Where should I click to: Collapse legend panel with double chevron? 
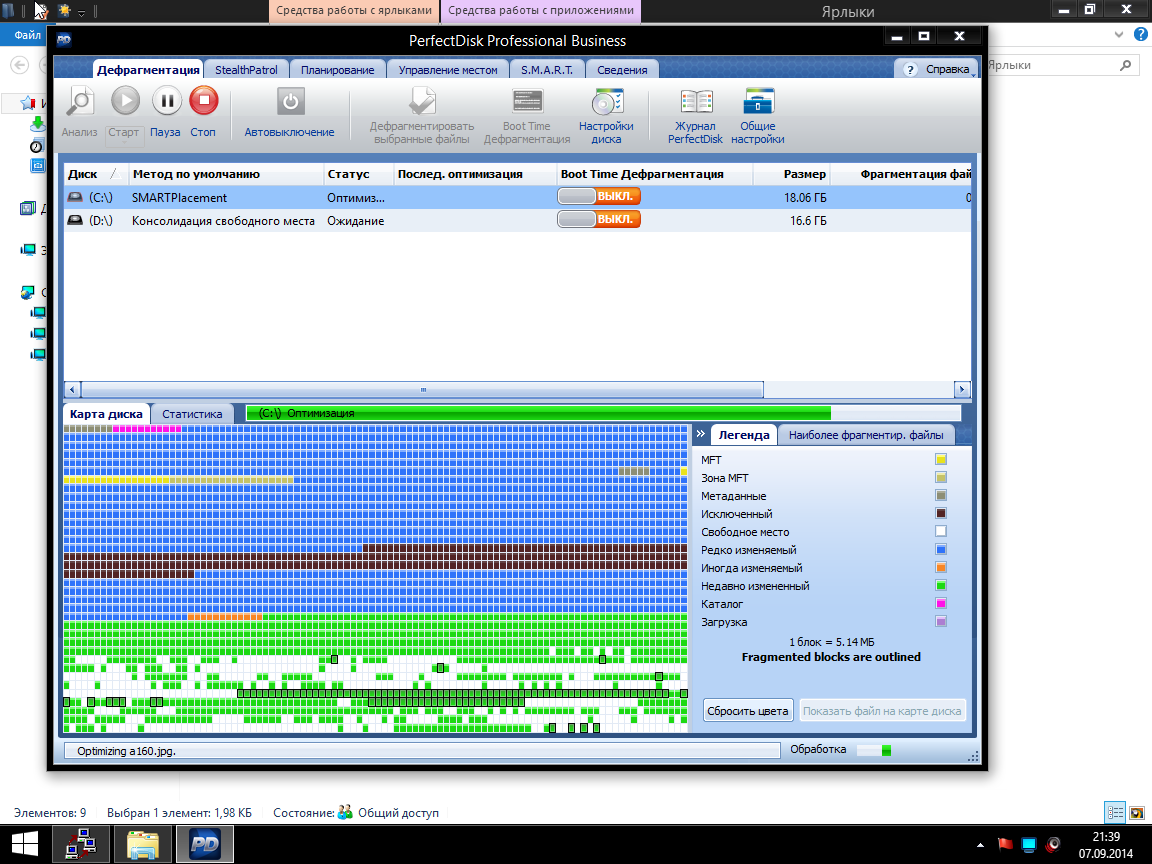(x=701, y=433)
